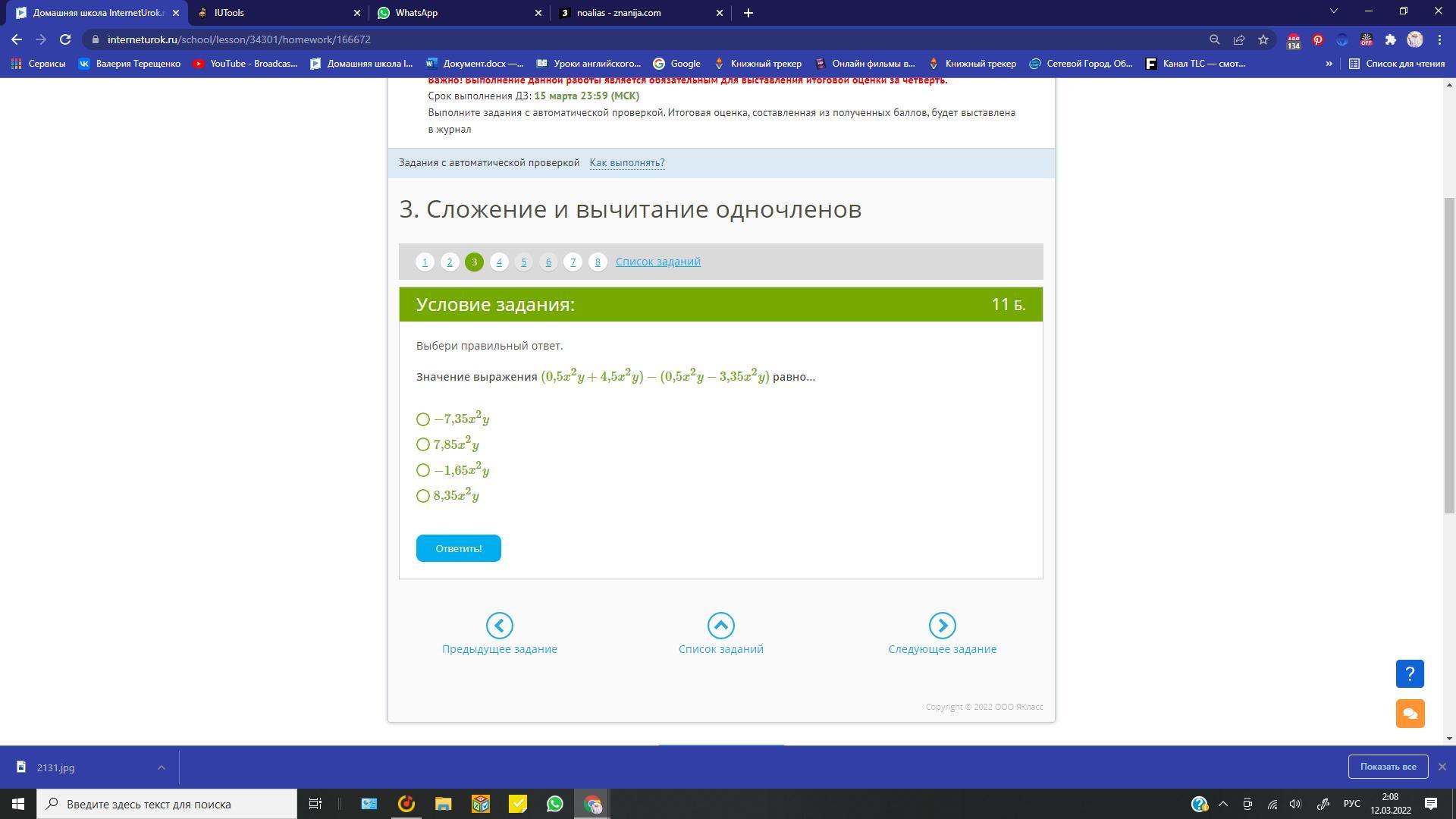Submit the answer with the Ответить! button

(458, 548)
